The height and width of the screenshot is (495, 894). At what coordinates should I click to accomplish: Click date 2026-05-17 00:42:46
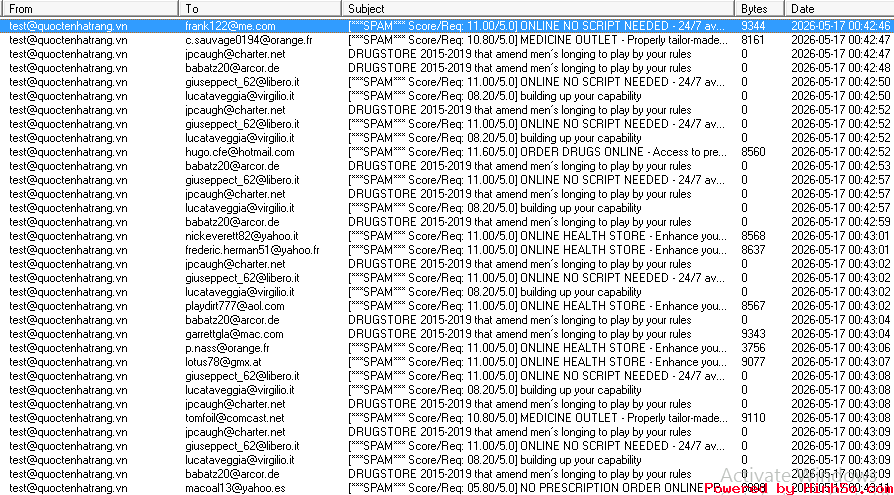click(x=840, y=26)
